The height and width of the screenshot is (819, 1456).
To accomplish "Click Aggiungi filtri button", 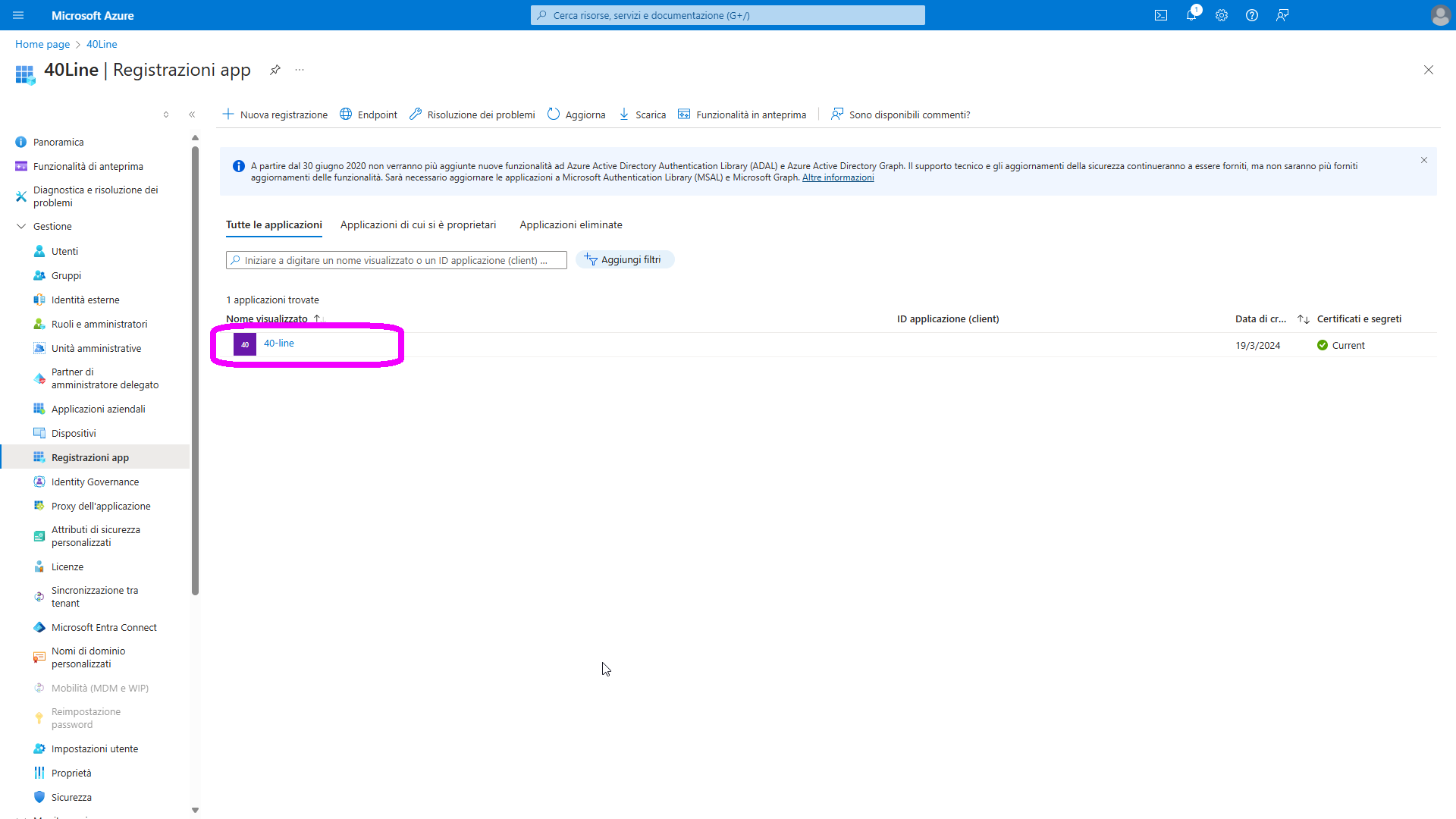I will (x=624, y=260).
